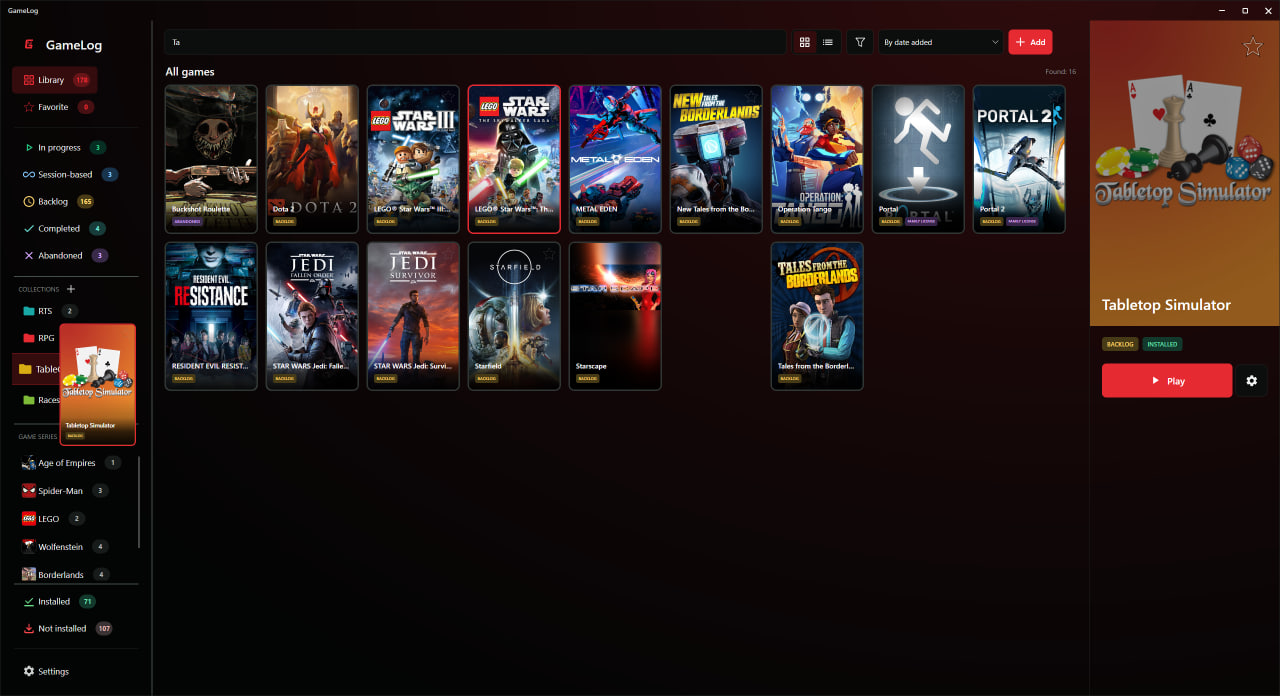Select the Wolfenstein game series
1280x696 pixels.
pyautogui.click(x=65, y=547)
